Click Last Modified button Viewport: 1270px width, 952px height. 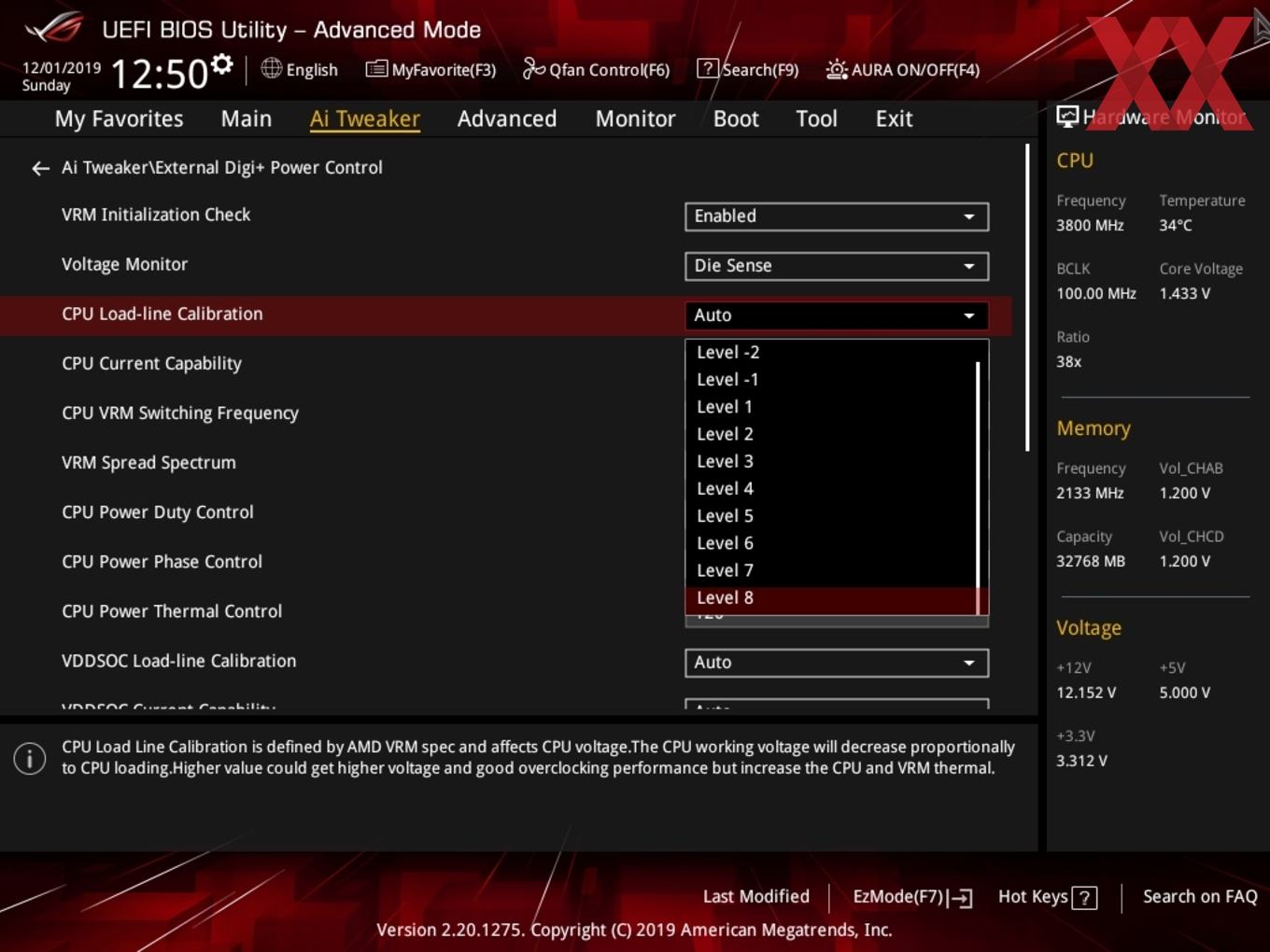tap(755, 897)
